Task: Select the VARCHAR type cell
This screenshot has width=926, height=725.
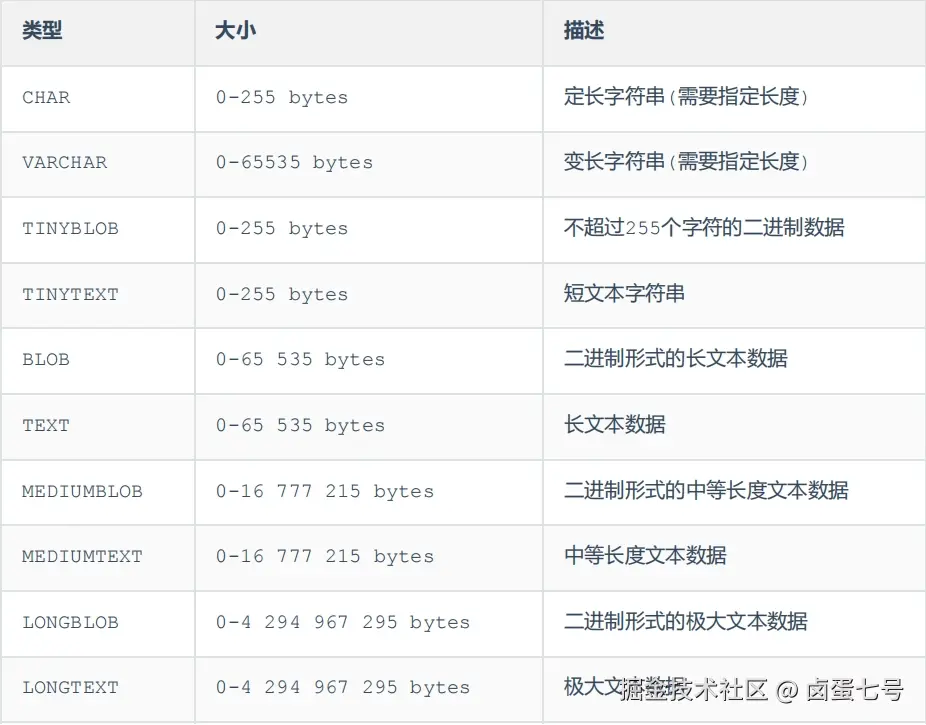Action: point(64,163)
